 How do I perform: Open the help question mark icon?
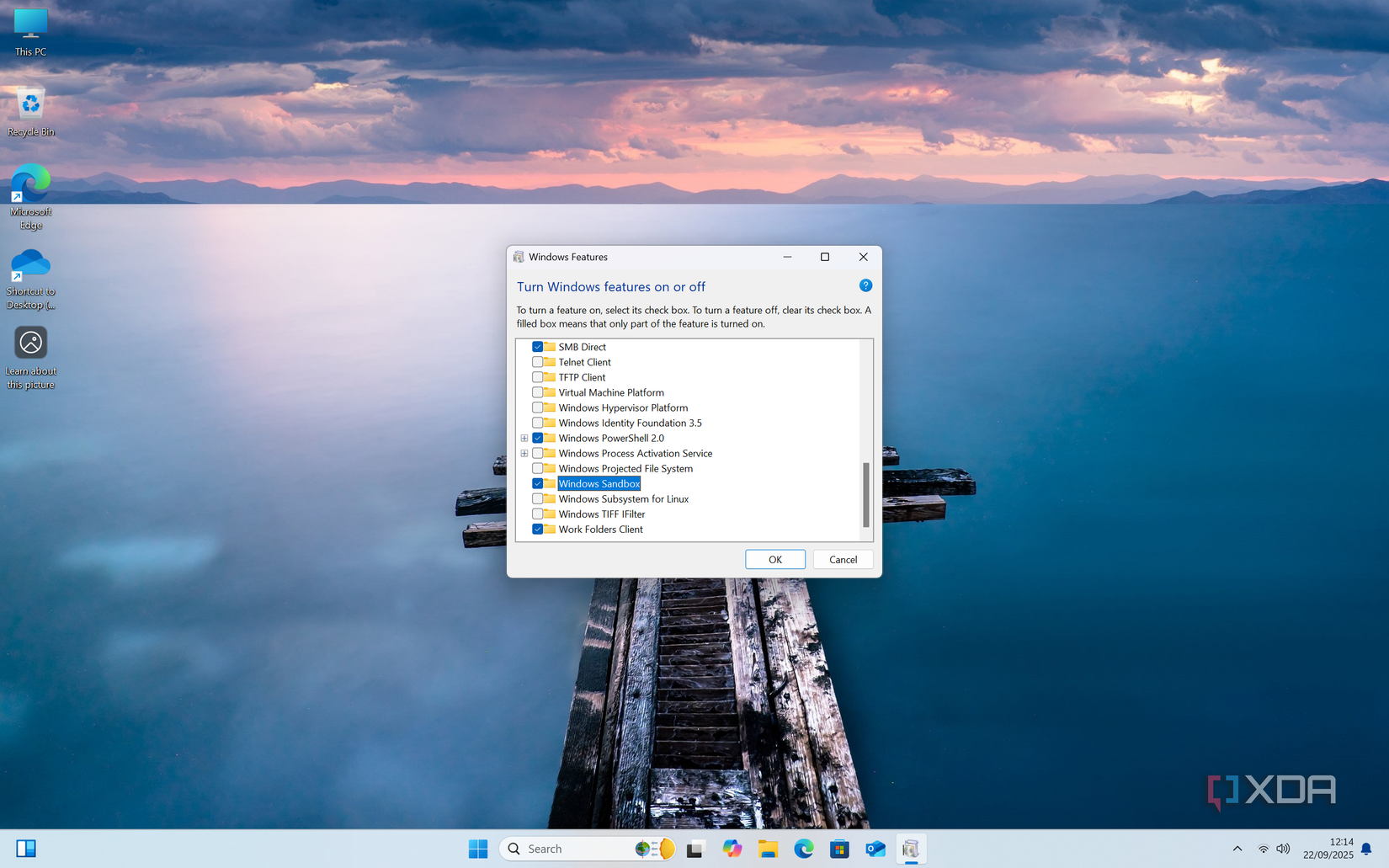pyautogui.click(x=865, y=285)
